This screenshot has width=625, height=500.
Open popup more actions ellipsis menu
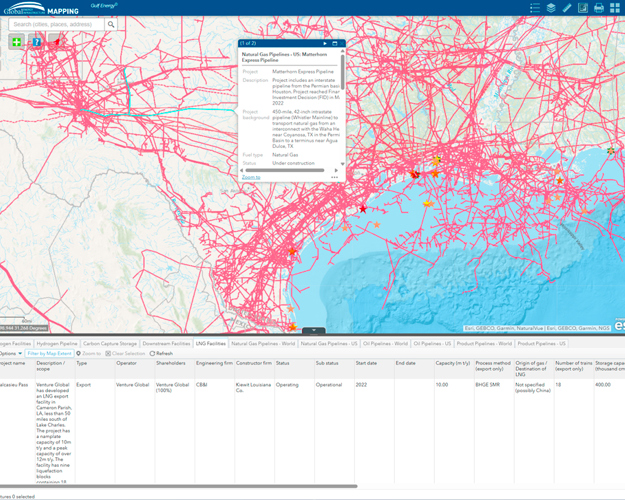333,177
